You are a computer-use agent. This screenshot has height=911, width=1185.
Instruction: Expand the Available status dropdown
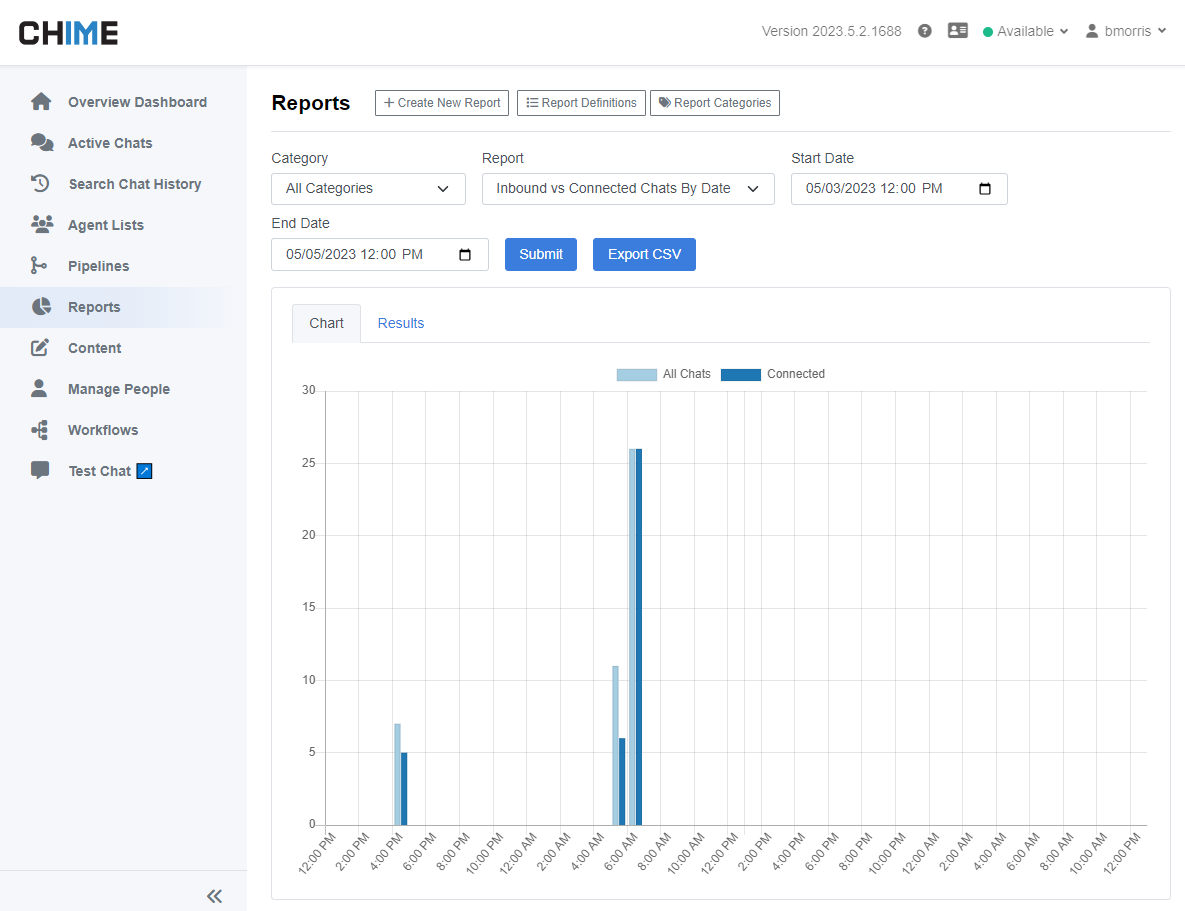[x=1026, y=31]
